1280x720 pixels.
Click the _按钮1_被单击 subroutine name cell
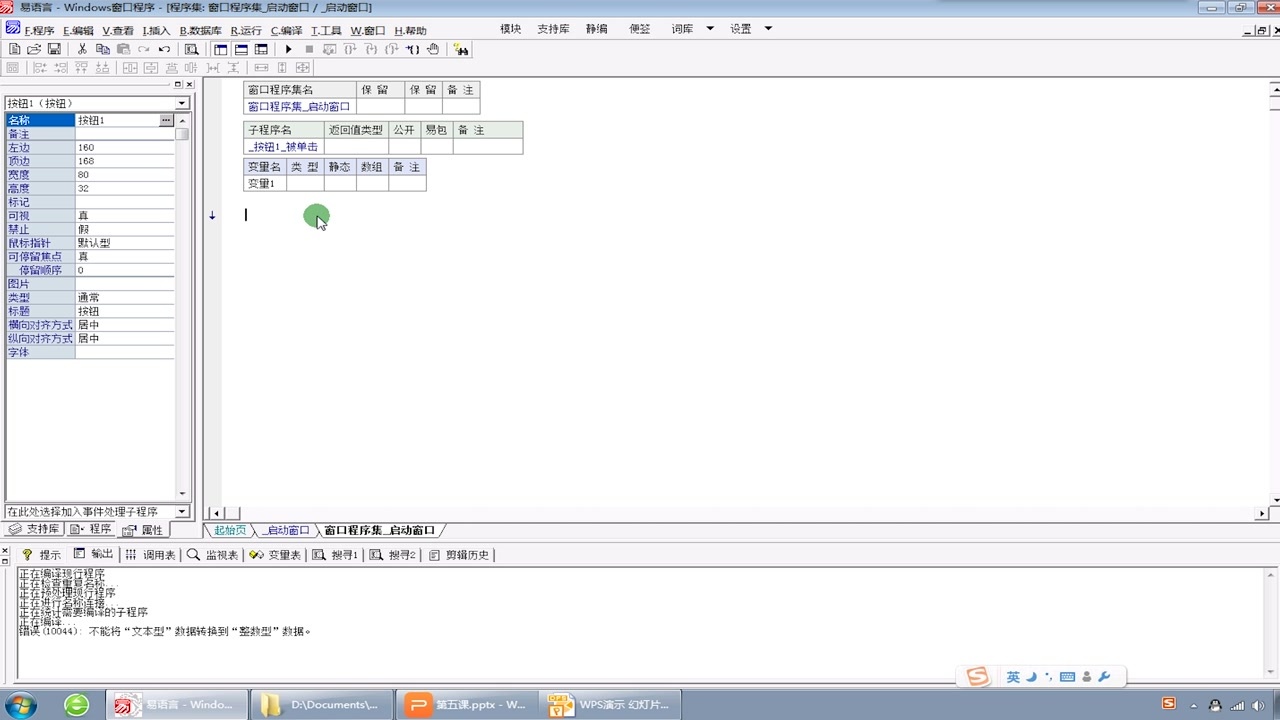[x=284, y=147]
